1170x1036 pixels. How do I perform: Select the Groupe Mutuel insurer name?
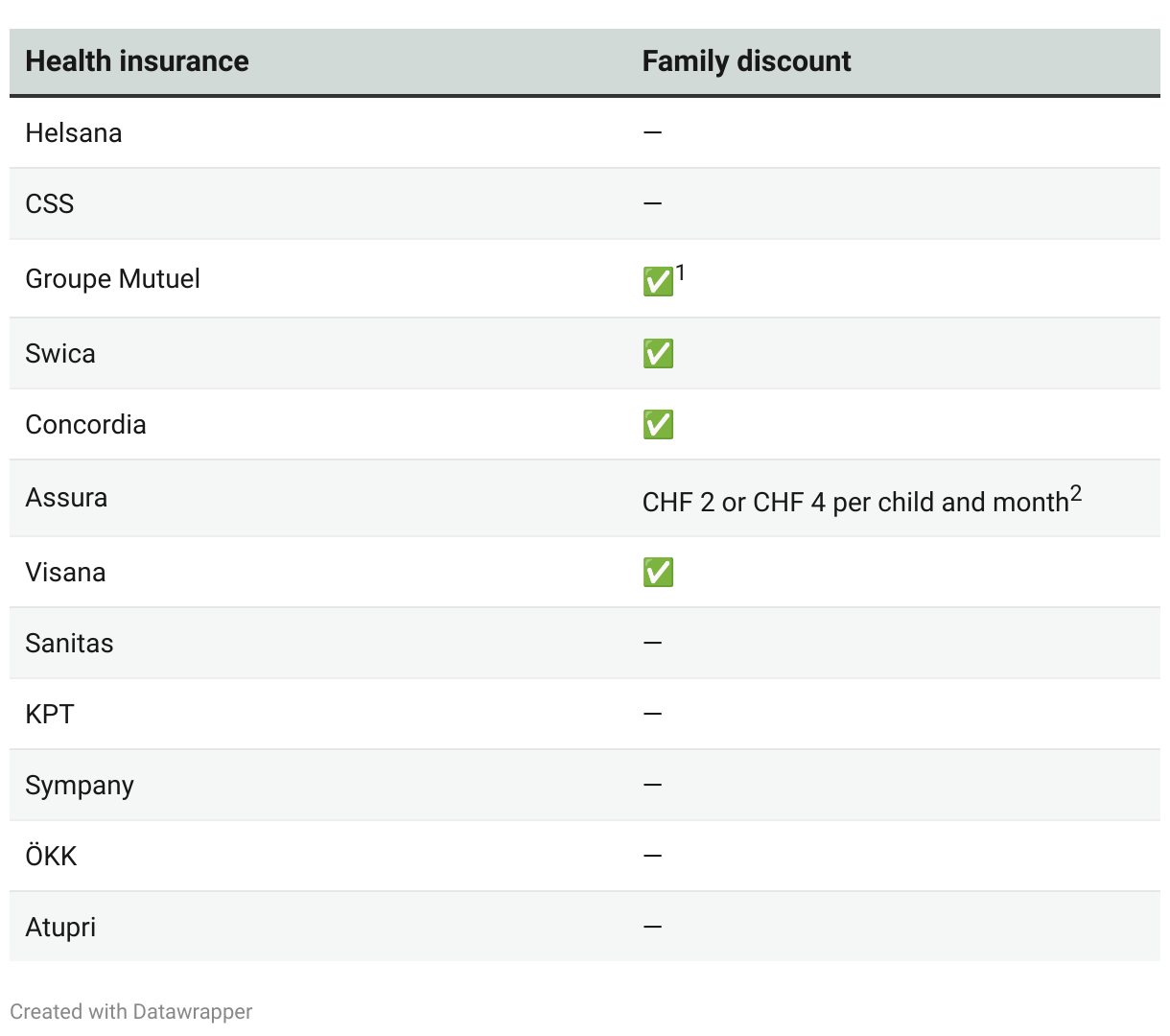pyautogui.click(x=112, y=279)
